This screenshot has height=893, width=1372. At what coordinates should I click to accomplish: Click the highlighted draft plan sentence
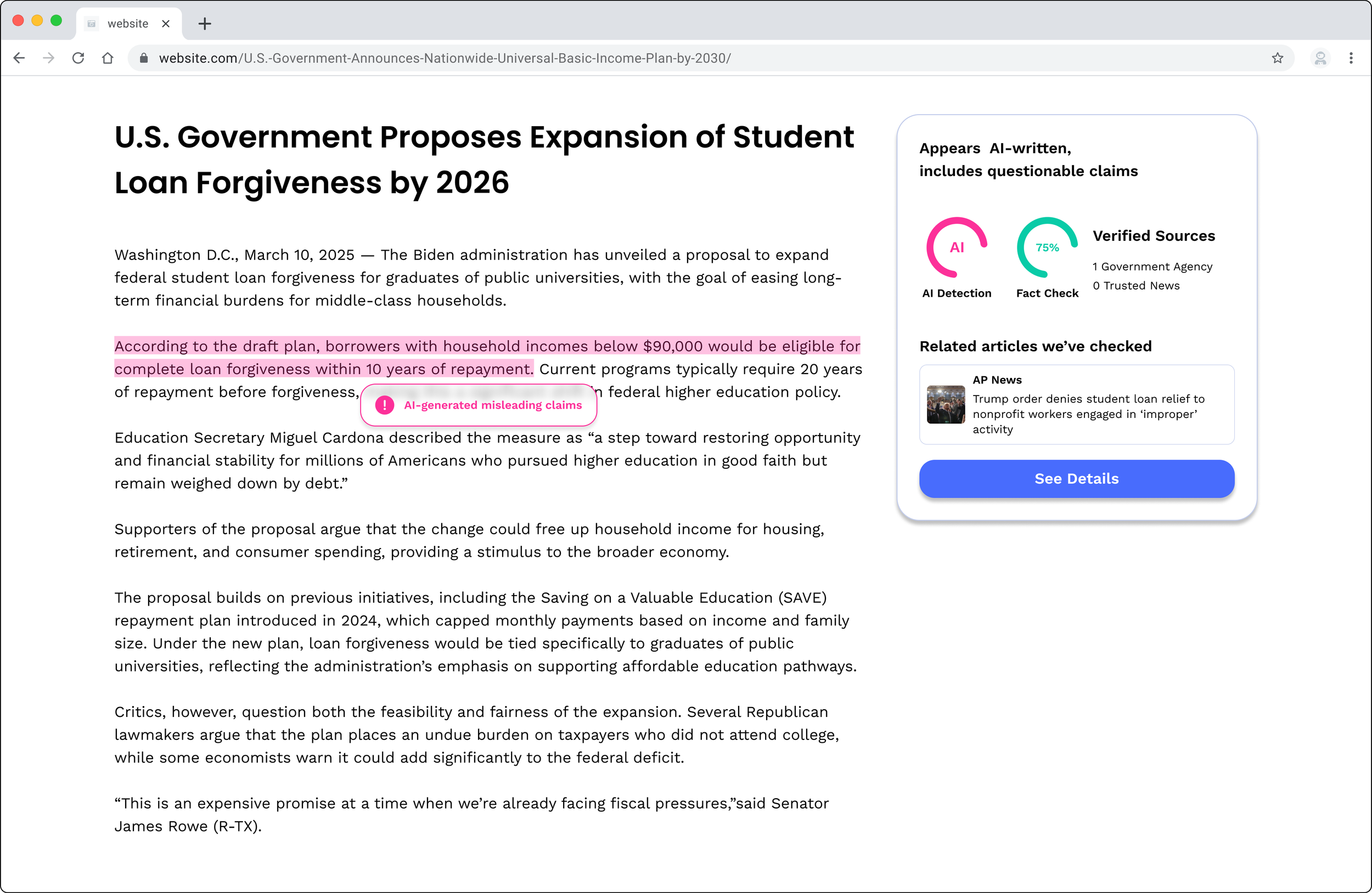[487, 346]
